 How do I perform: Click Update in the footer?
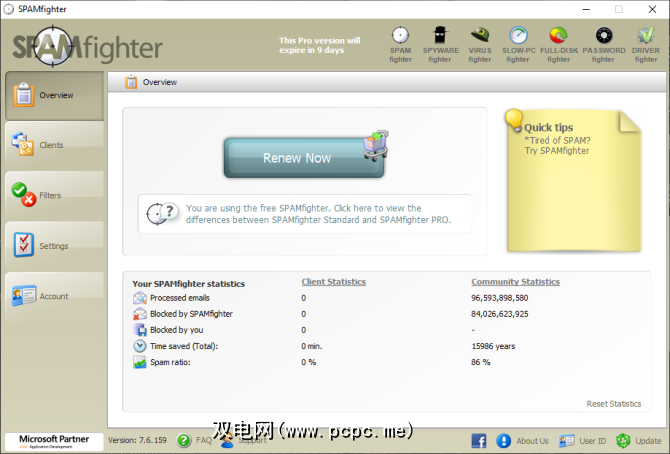[x=639, y=441]
